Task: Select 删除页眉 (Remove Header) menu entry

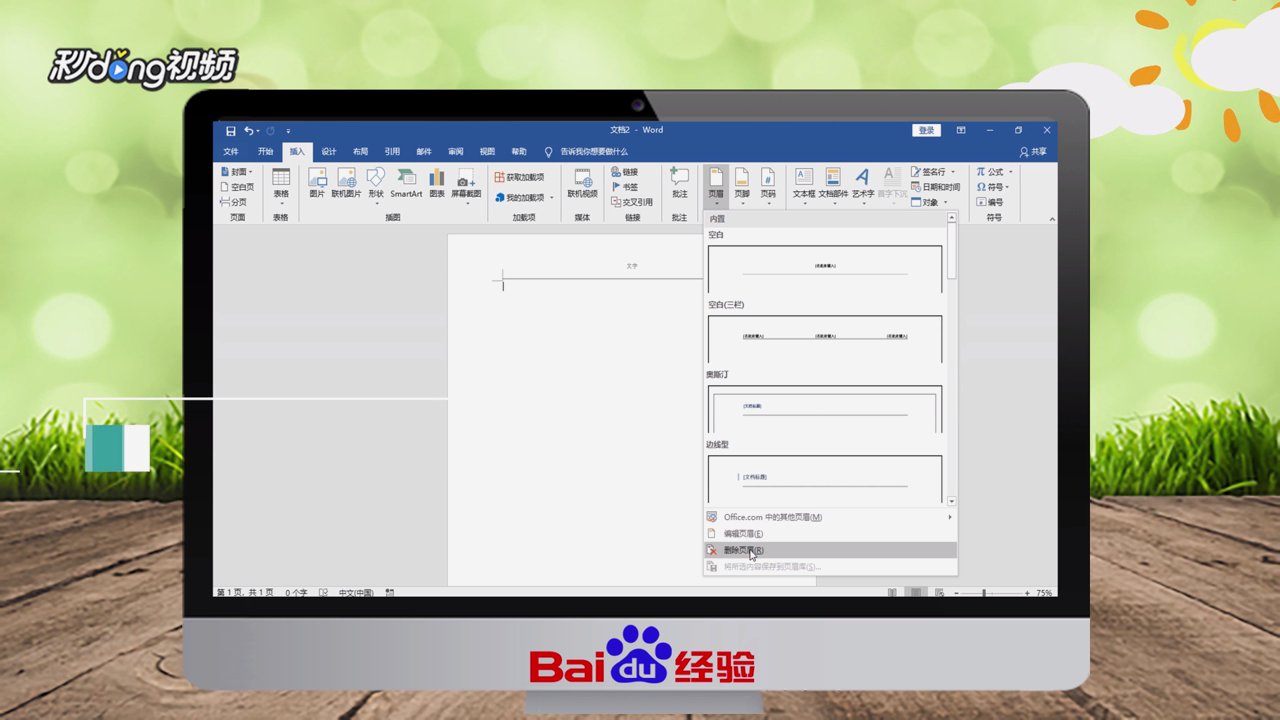Action: coord(745,549)
